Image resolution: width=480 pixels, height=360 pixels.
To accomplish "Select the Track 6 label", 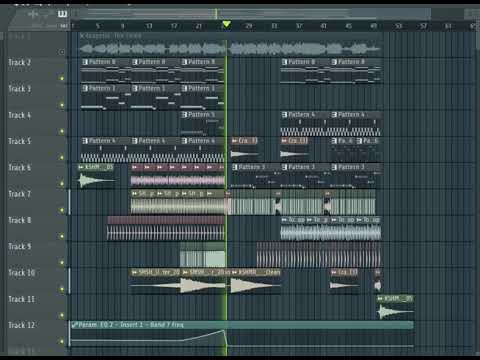I will pyautogui.click(x=19, y=168).
